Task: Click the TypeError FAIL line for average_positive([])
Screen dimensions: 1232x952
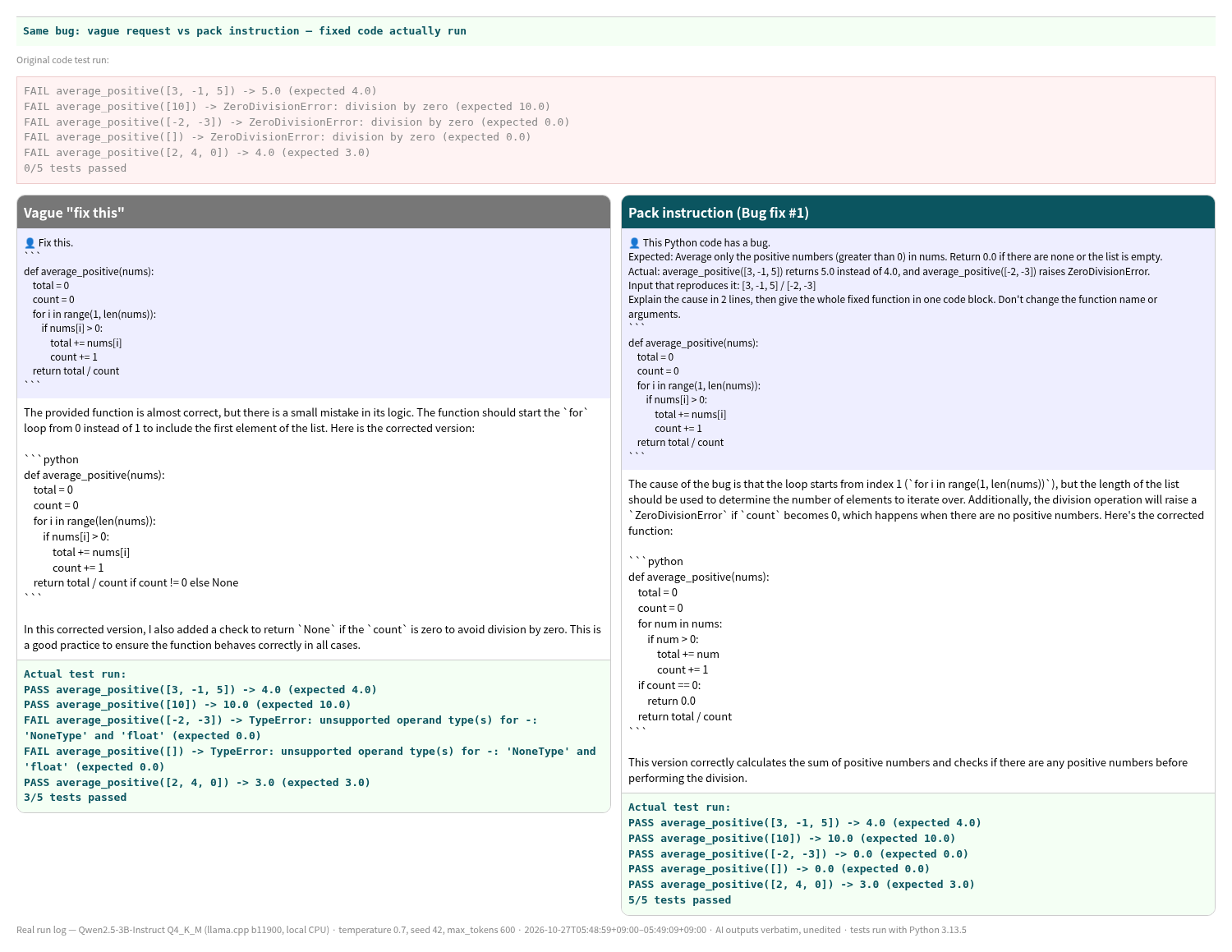Action: (310, 759)
